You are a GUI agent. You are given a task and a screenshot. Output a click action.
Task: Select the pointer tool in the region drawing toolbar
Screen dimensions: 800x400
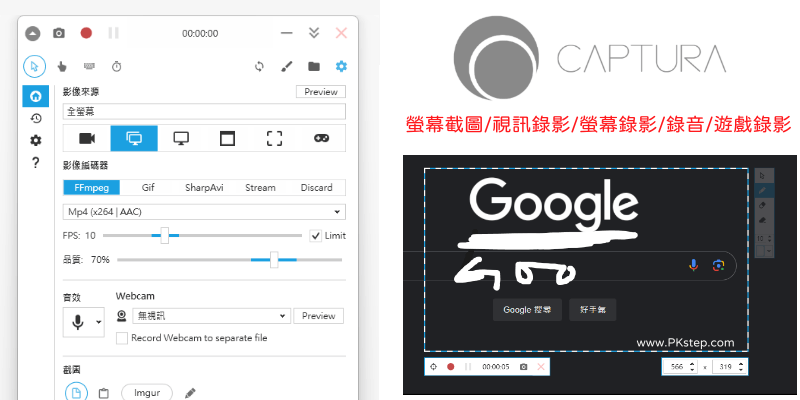(763, 176)
